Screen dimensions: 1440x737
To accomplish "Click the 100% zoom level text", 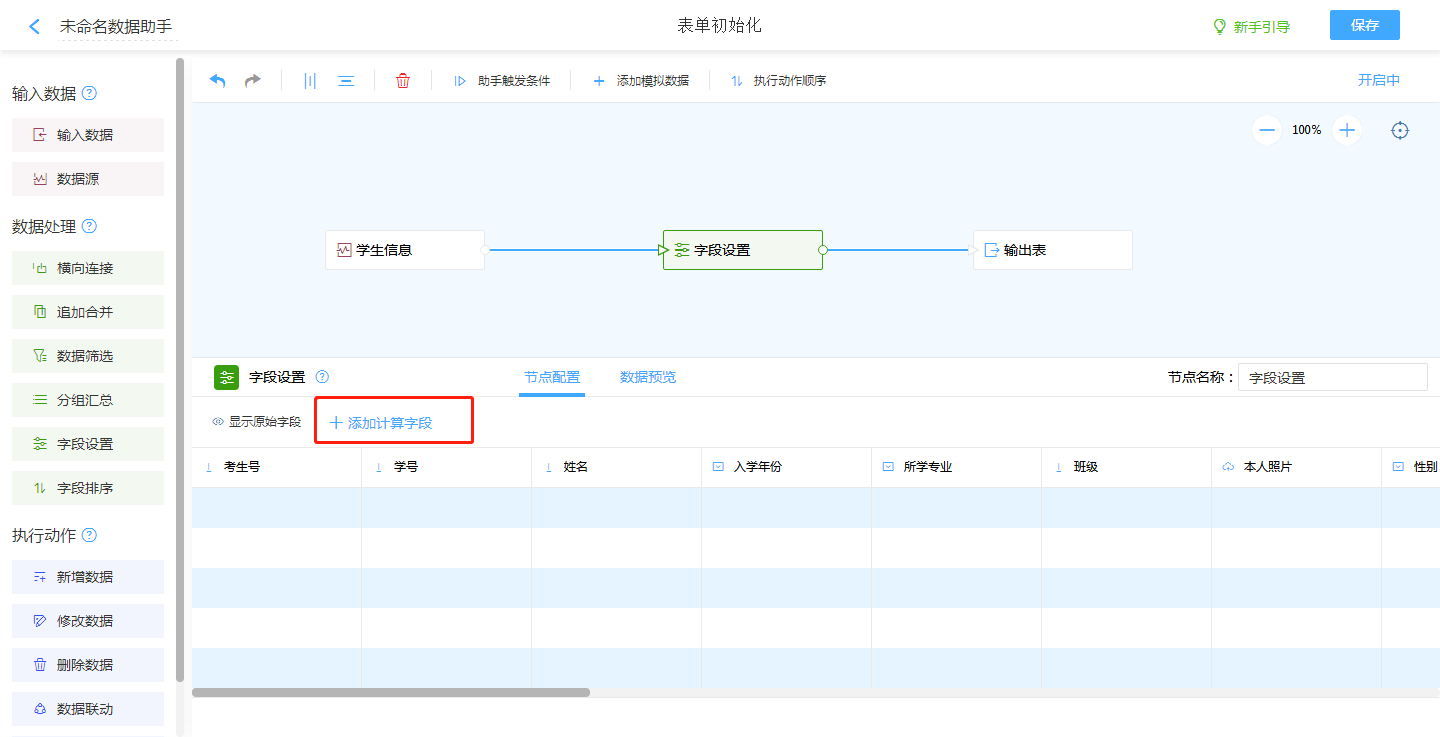I will (x=1307, y=130).
